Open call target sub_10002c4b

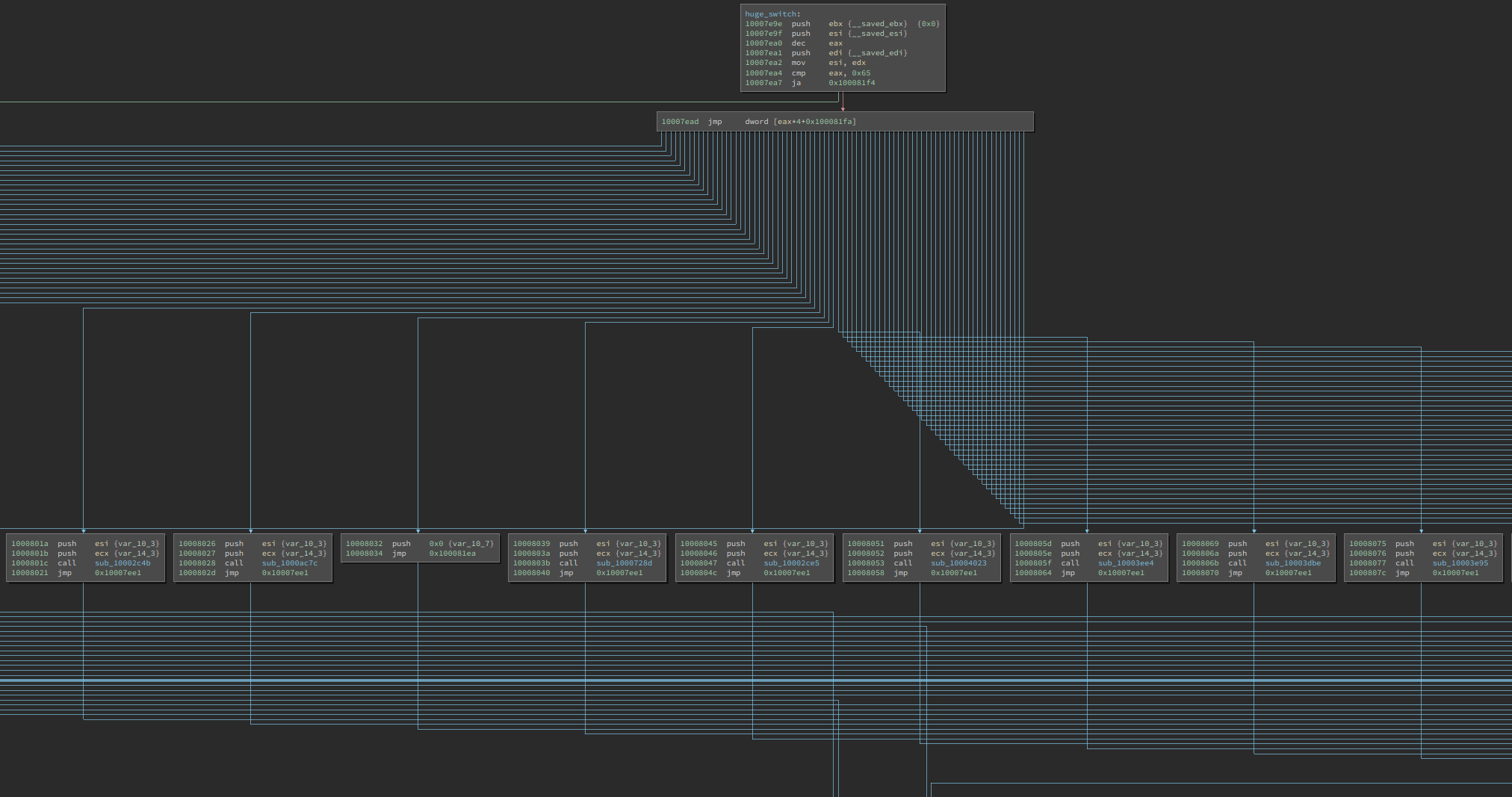click(x=123, y=563)
